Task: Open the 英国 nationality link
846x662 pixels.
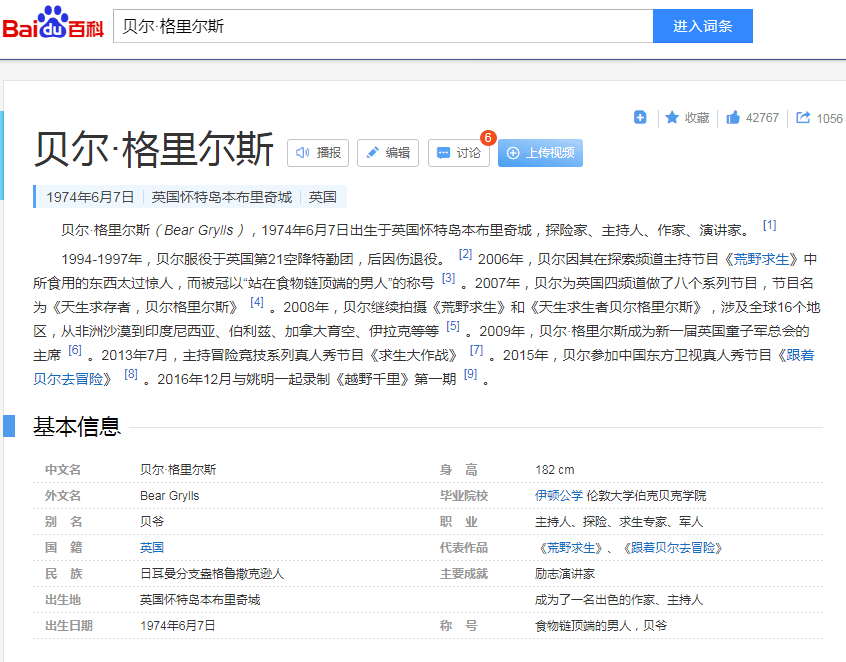Action: (x=152, y=548)
